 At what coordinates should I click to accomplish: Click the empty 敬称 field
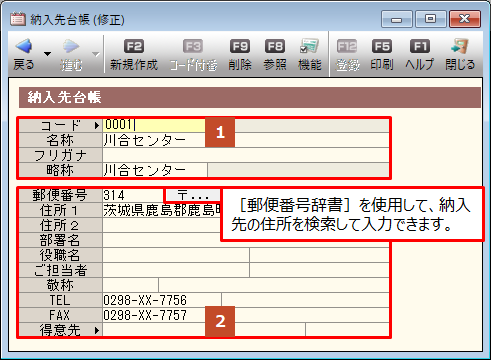(x=130, y=285)
